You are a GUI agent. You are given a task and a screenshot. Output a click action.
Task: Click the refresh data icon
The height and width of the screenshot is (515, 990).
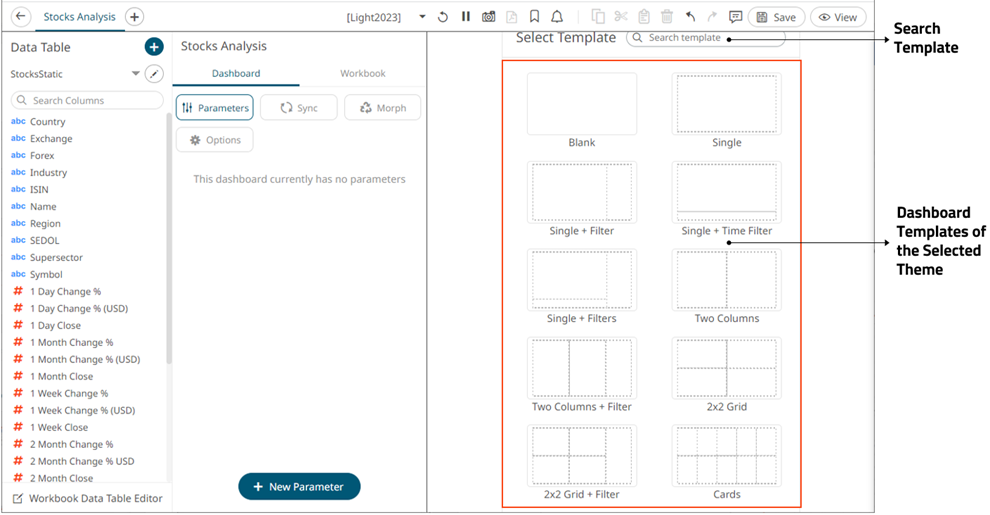[x=443, y=17]
